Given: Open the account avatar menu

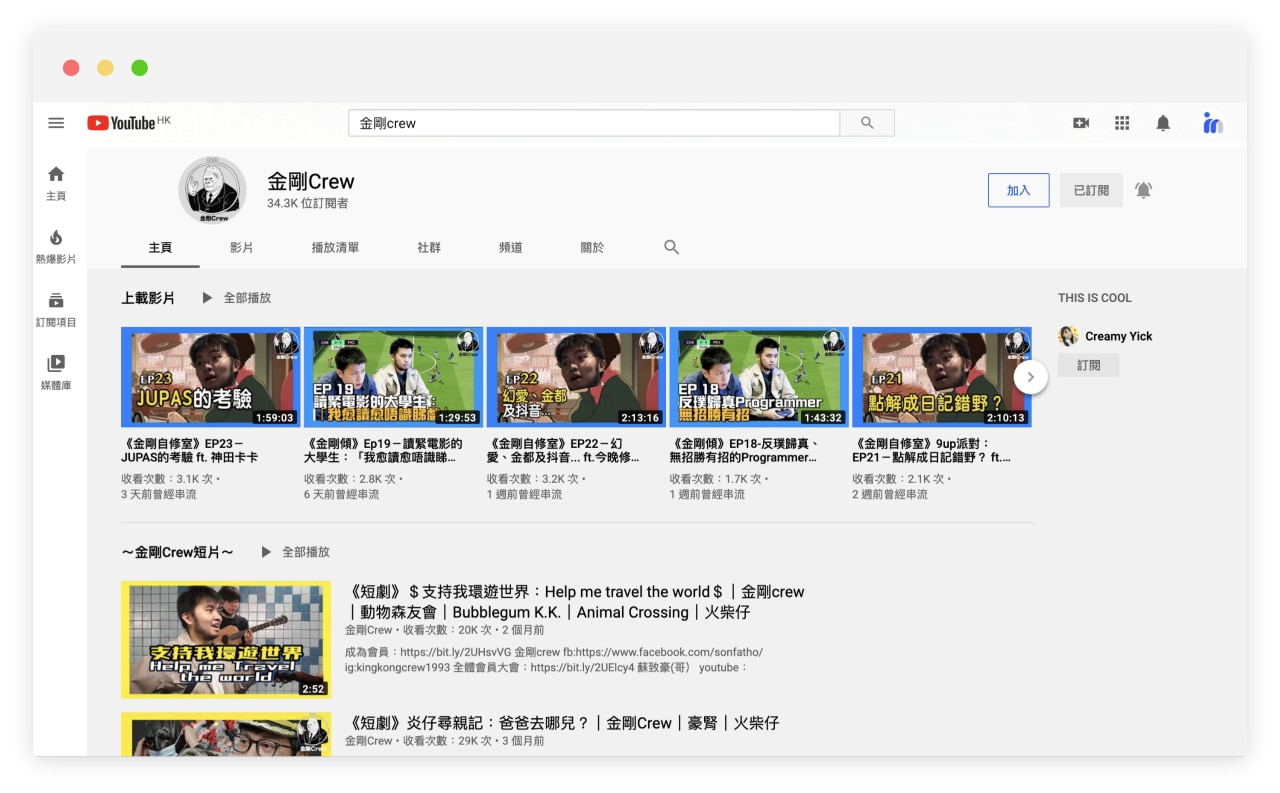Looking at the screenshot, I should point(1212,123).
